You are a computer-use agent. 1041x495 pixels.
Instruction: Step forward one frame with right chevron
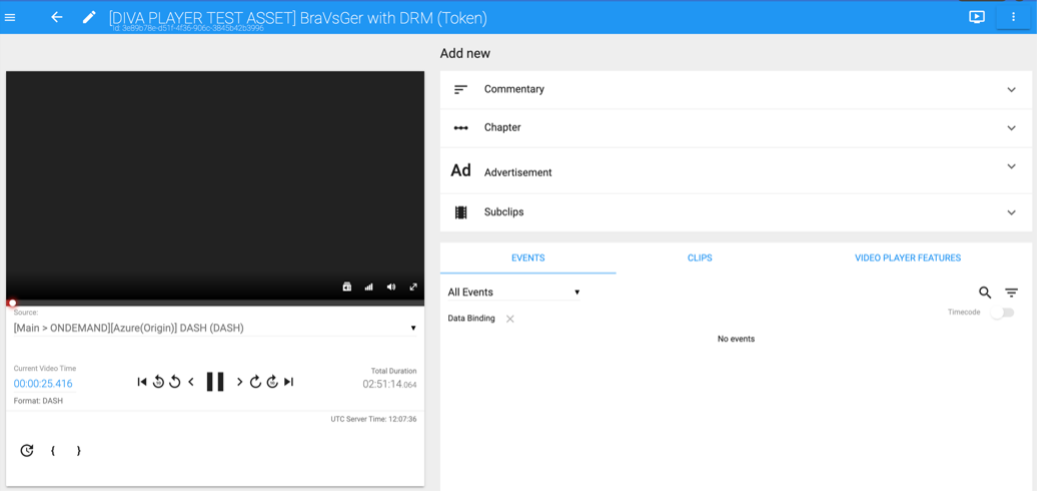point(240,382)
